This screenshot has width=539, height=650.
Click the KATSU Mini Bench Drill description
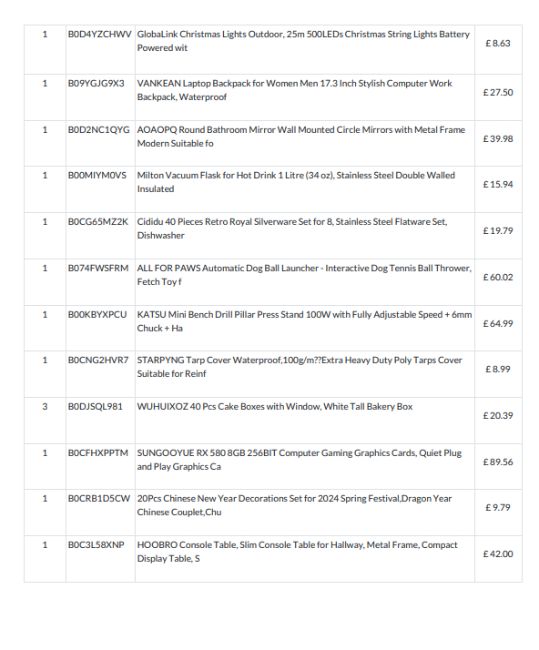click(x=304, y=321)
